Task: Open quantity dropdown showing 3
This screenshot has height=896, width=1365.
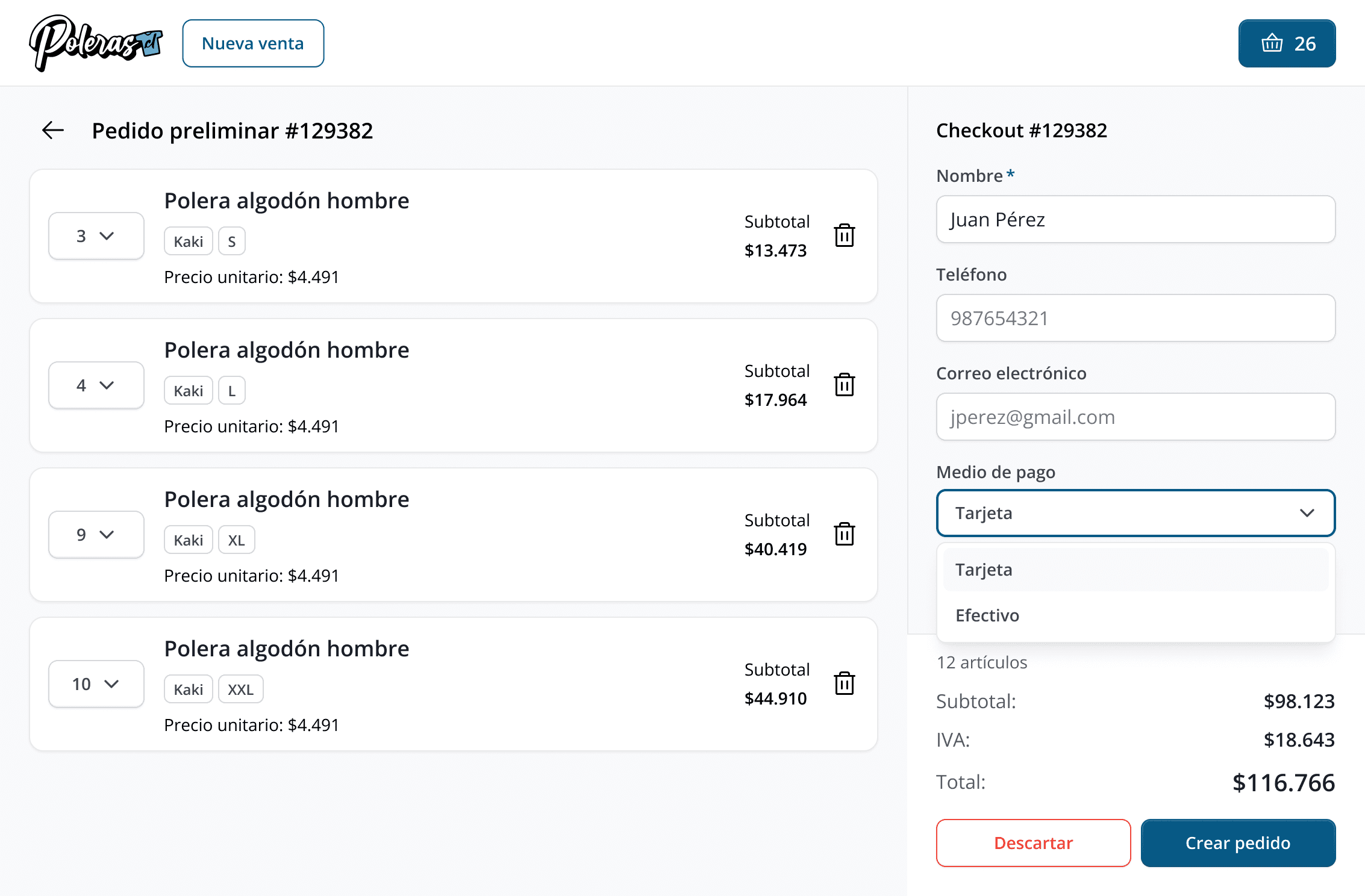Action: pos(96,236)
